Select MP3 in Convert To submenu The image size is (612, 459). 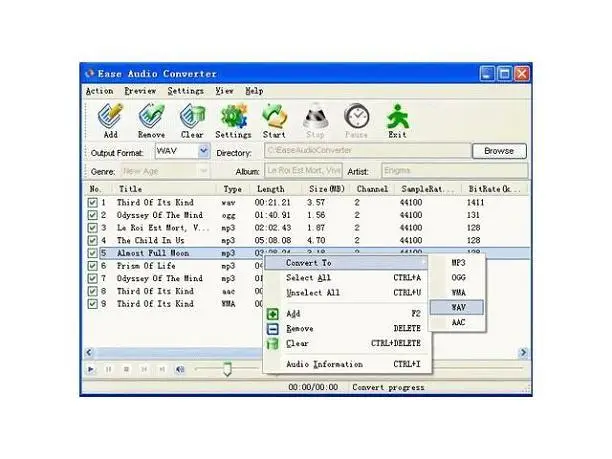pos(457,263)
